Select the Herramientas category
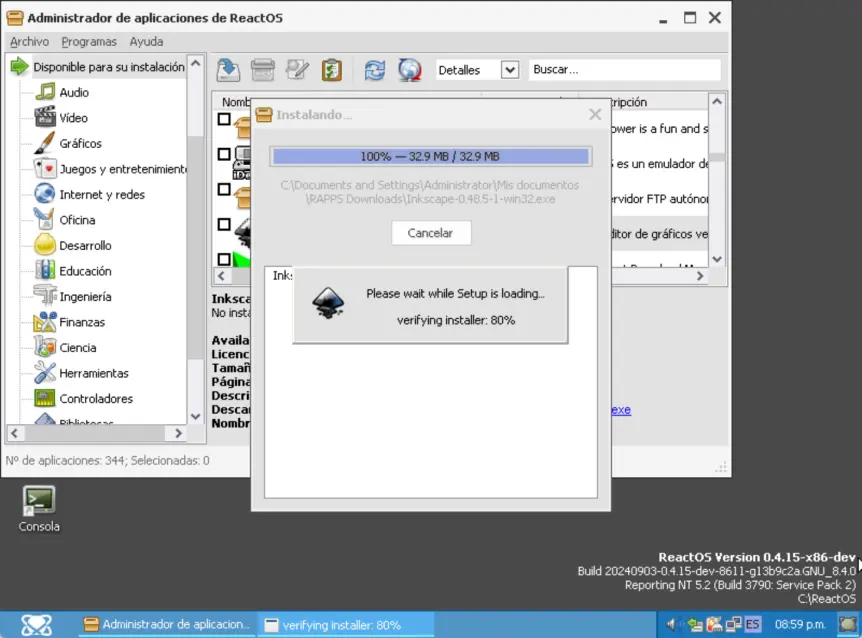The image size is (862, 638). (x=93, y=373)
